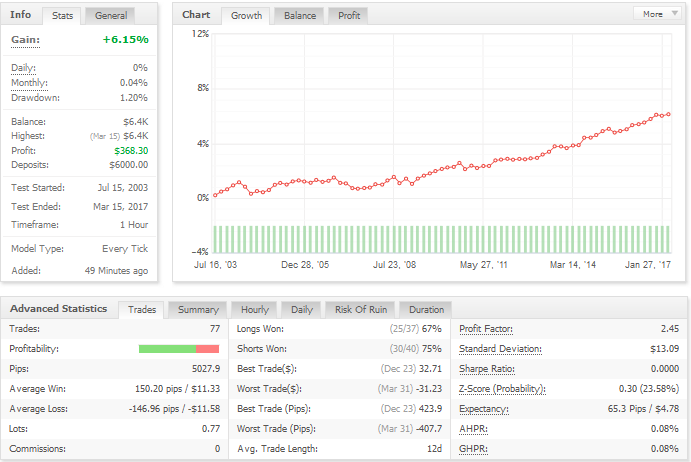
Task: Select the Profit chart tab
Action: 349,16
